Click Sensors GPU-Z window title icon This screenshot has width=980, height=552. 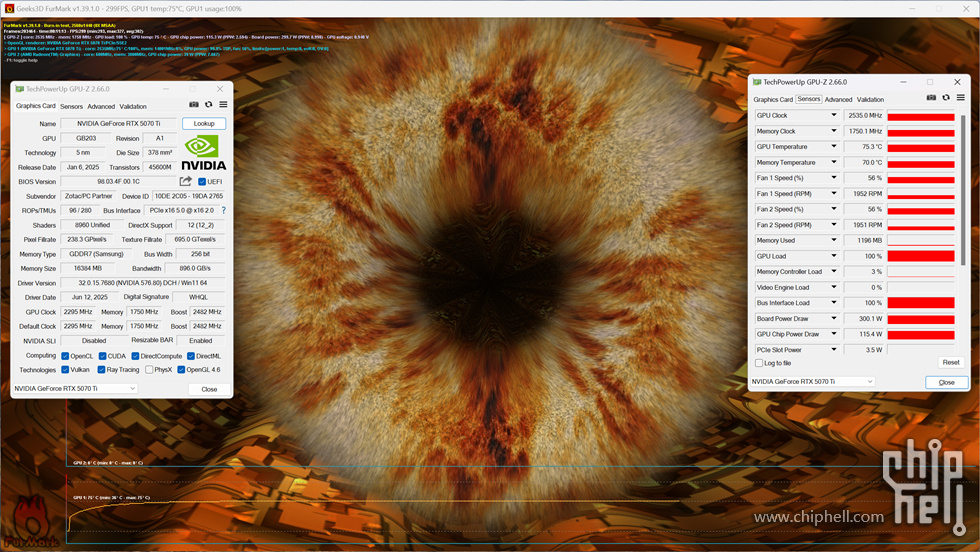(x=757, y=82)
